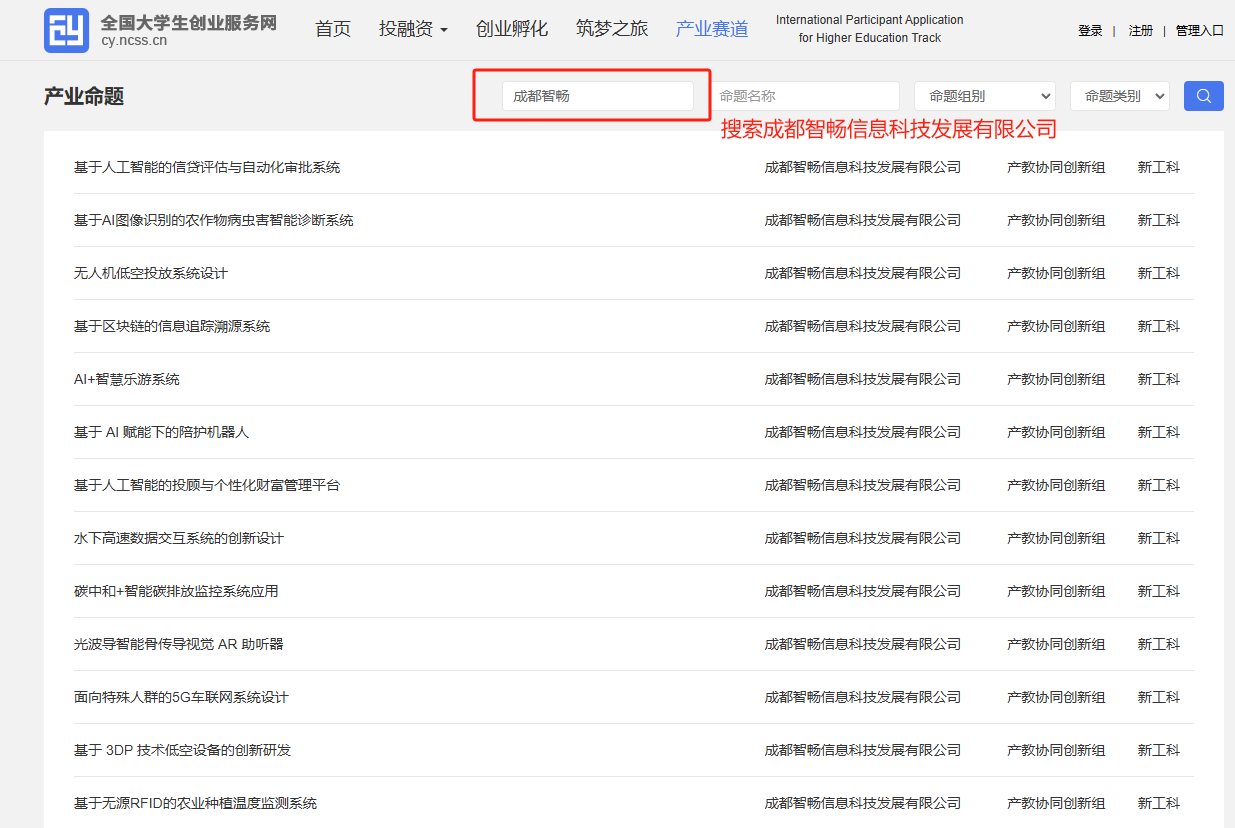
Task: Open the 创业孵化 menu item
Action: (512, 29)
